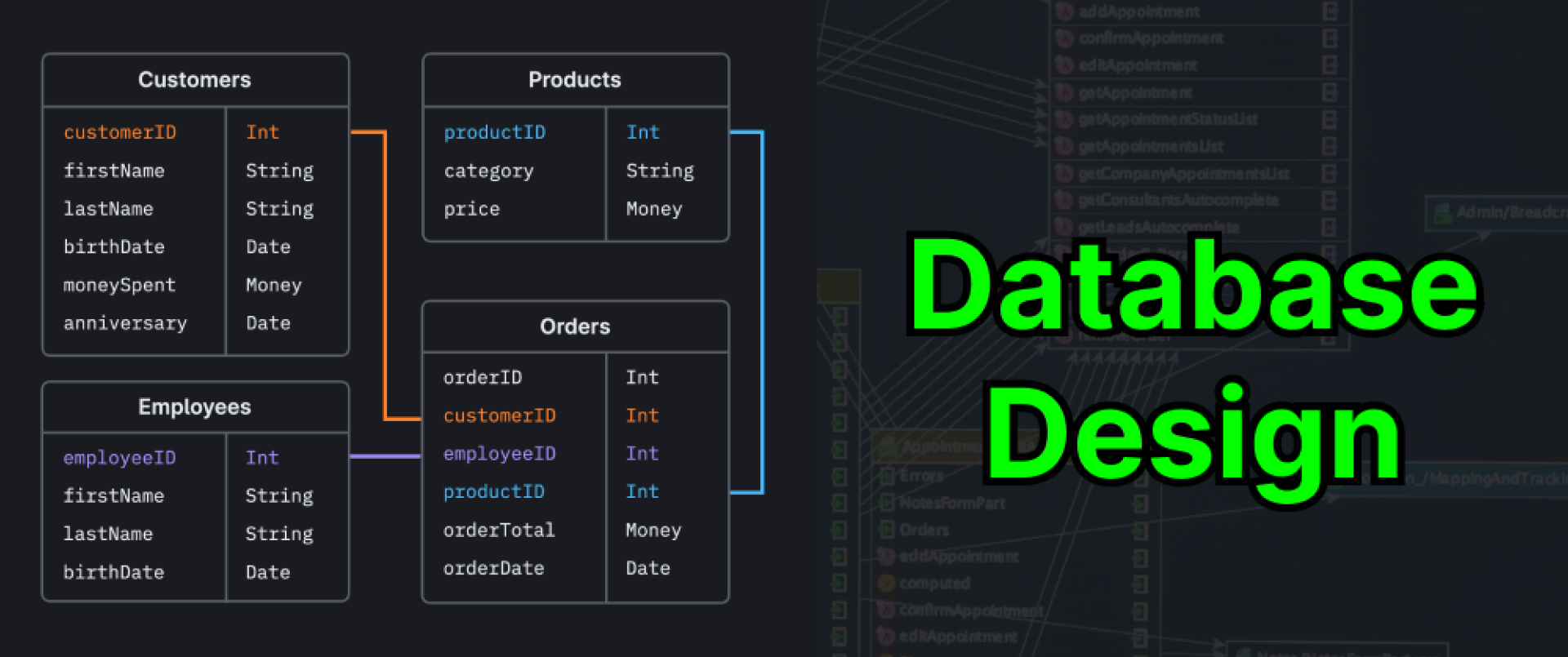This screenshot has width=1568, height=657.
Task: Click the moneySpent field
Action: 119,286
